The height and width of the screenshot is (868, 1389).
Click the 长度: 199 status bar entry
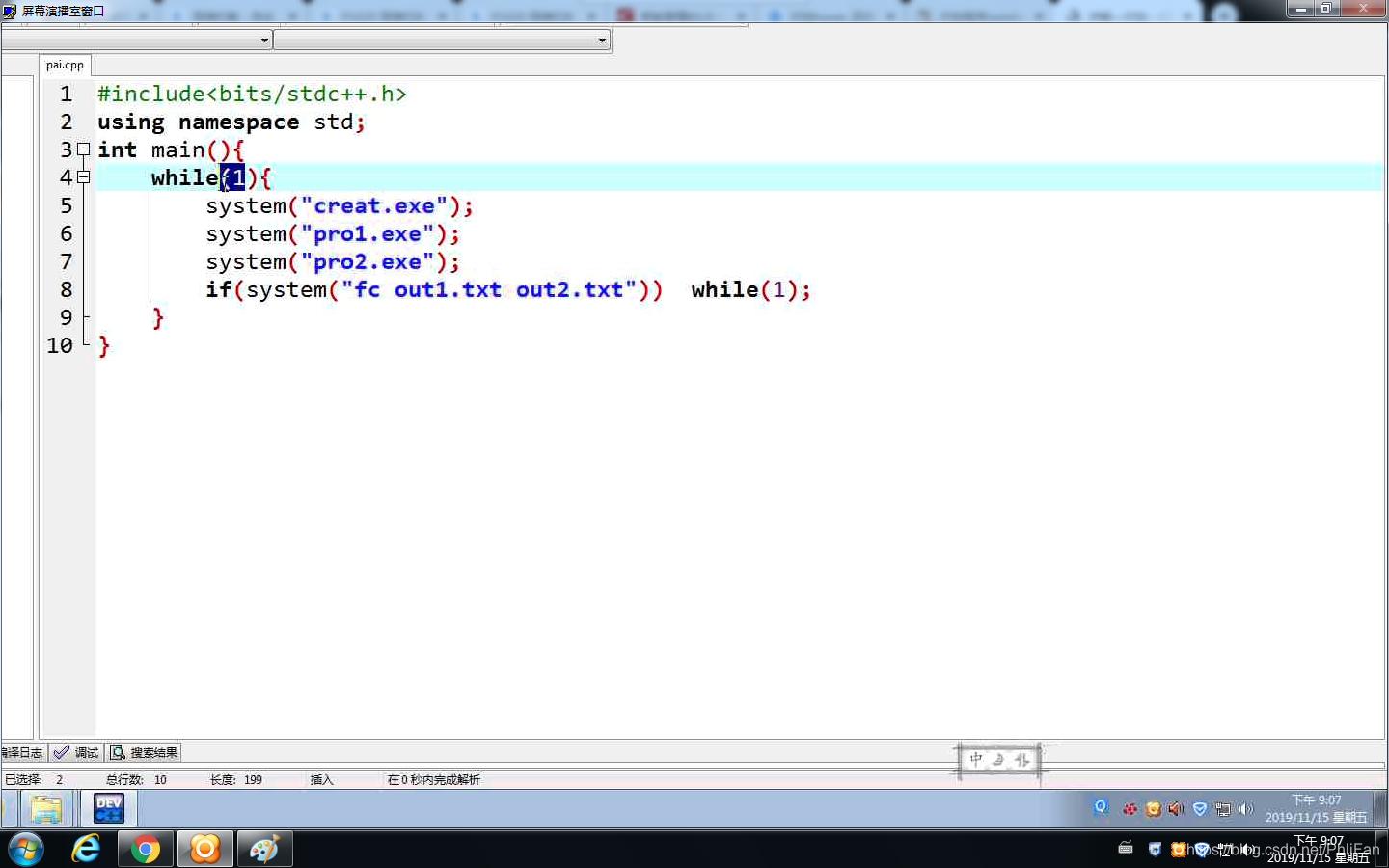tap(236, 779)
